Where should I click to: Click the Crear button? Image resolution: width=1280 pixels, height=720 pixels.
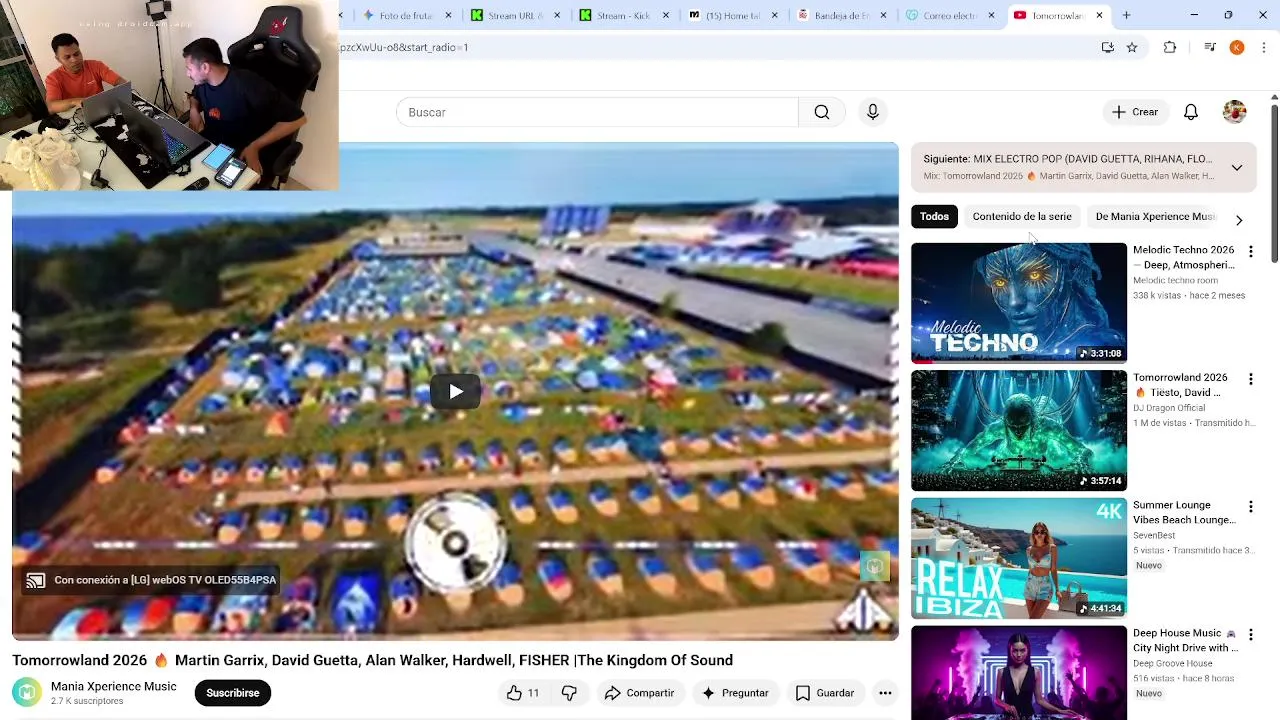(1135, 112)
